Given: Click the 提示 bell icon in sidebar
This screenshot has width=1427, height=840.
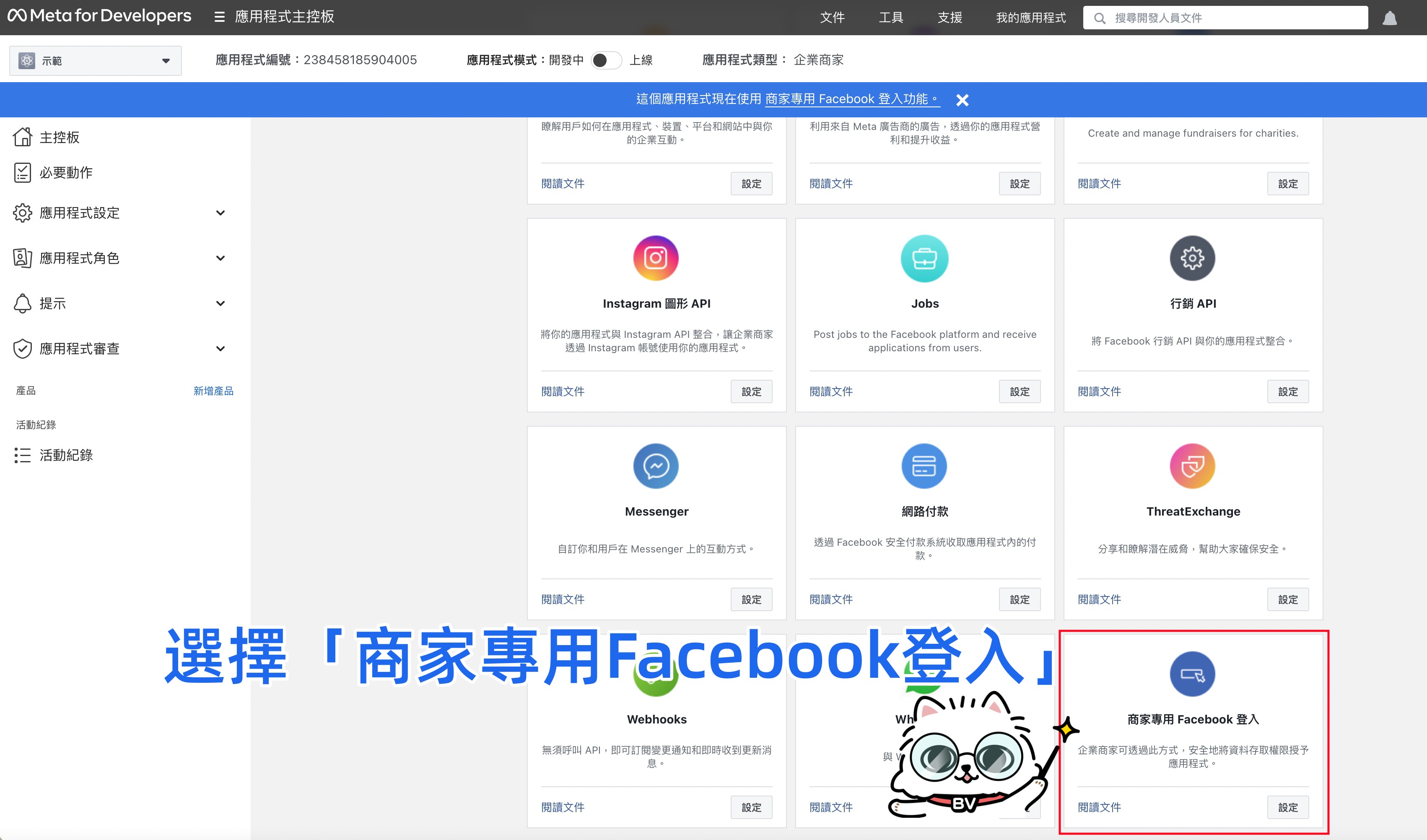Looking at the screenshot, I should pos(23,303).
